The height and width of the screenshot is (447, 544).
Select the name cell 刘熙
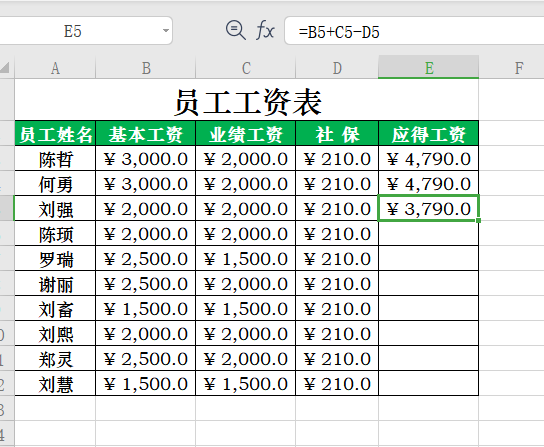55,333
